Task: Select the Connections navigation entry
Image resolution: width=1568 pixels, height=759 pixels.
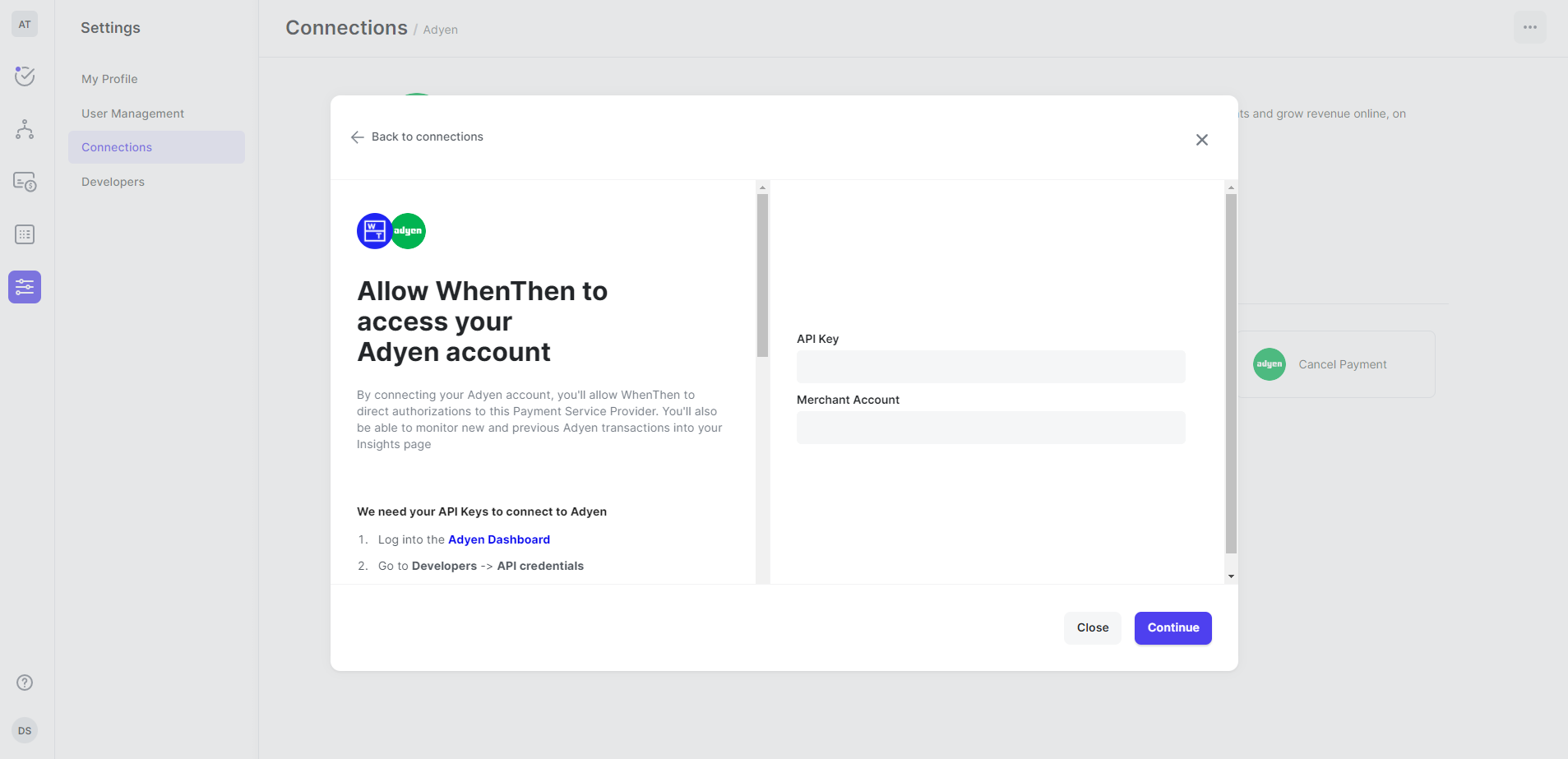Action: (117, 147)
